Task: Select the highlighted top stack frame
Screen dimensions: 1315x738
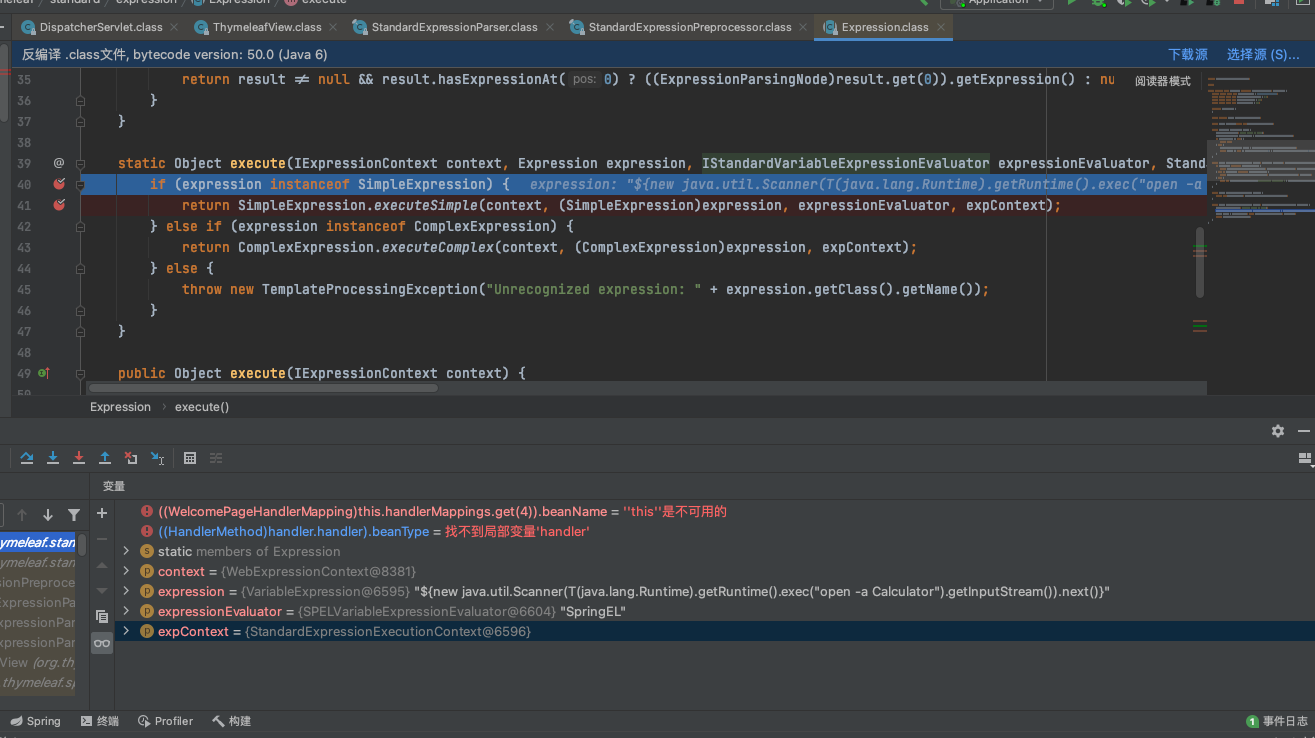Action: (x=38, y=543)
